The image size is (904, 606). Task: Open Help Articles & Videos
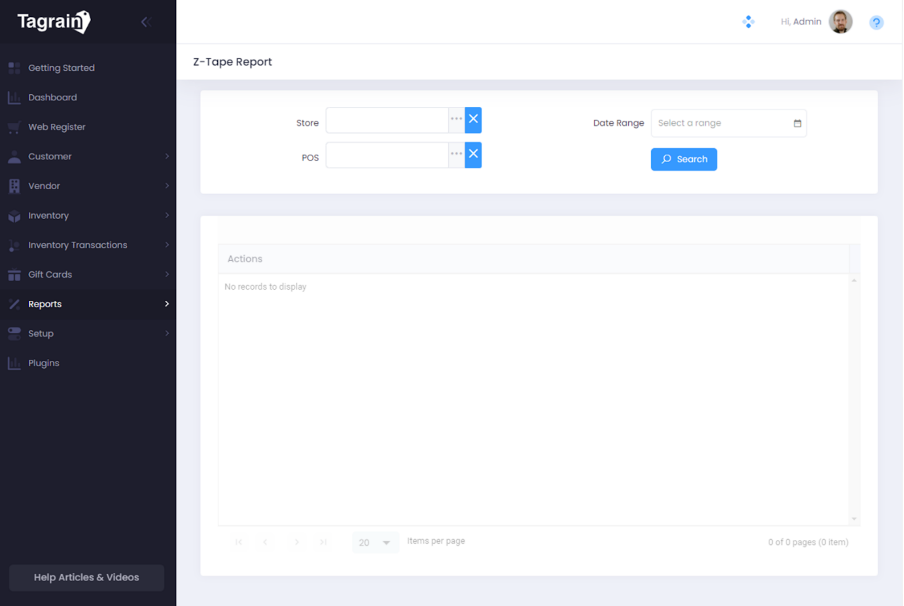click(86, 577)
